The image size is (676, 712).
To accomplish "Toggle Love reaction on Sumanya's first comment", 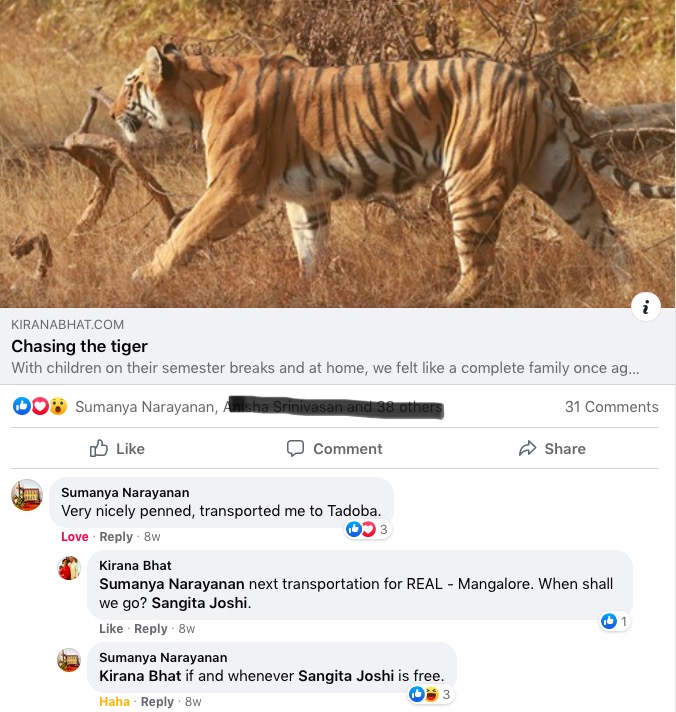I will [x=75, y=537].
